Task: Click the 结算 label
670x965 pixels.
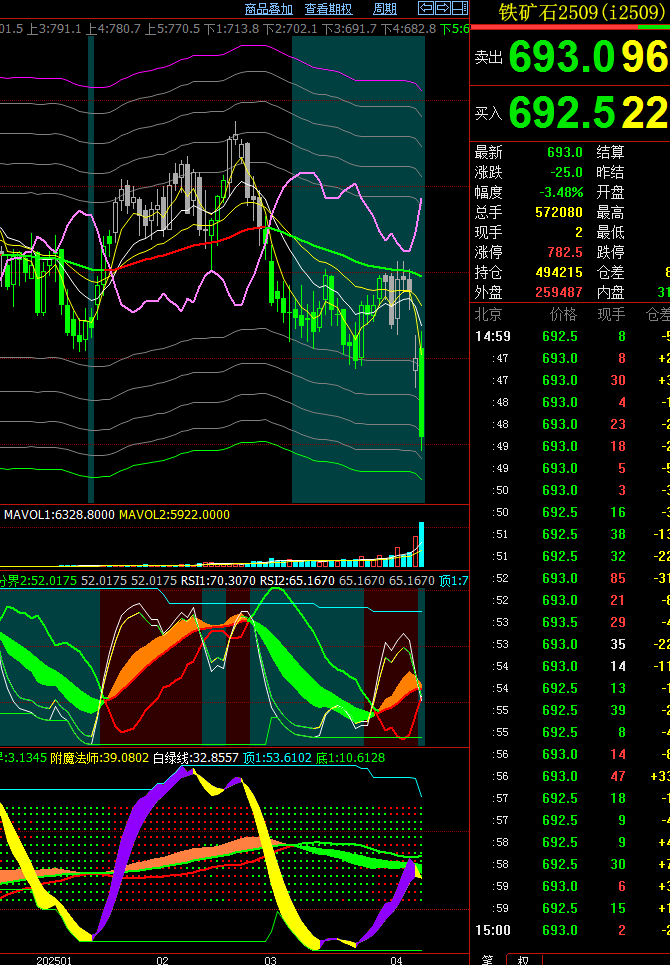Action: coord(610,152)
